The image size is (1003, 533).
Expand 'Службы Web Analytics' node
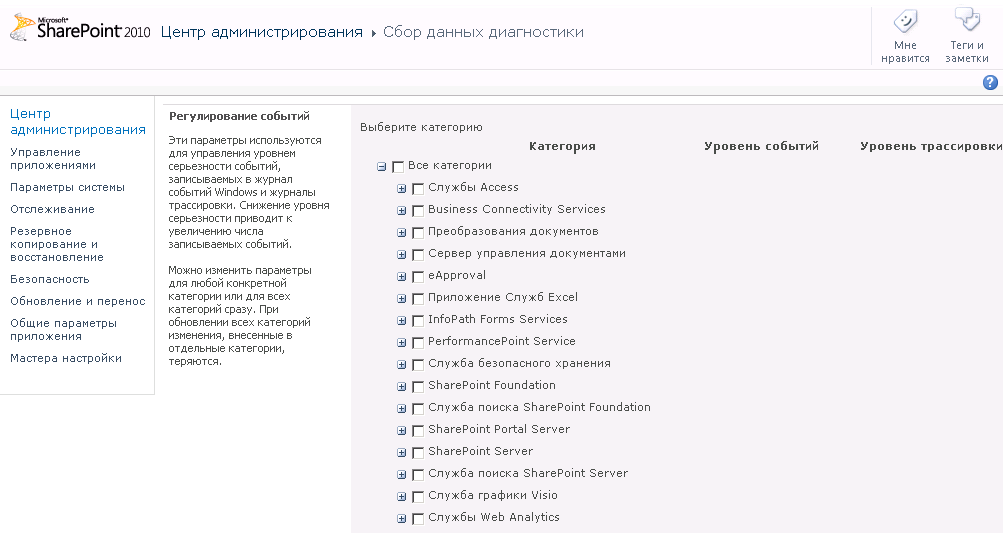[402, 519]
